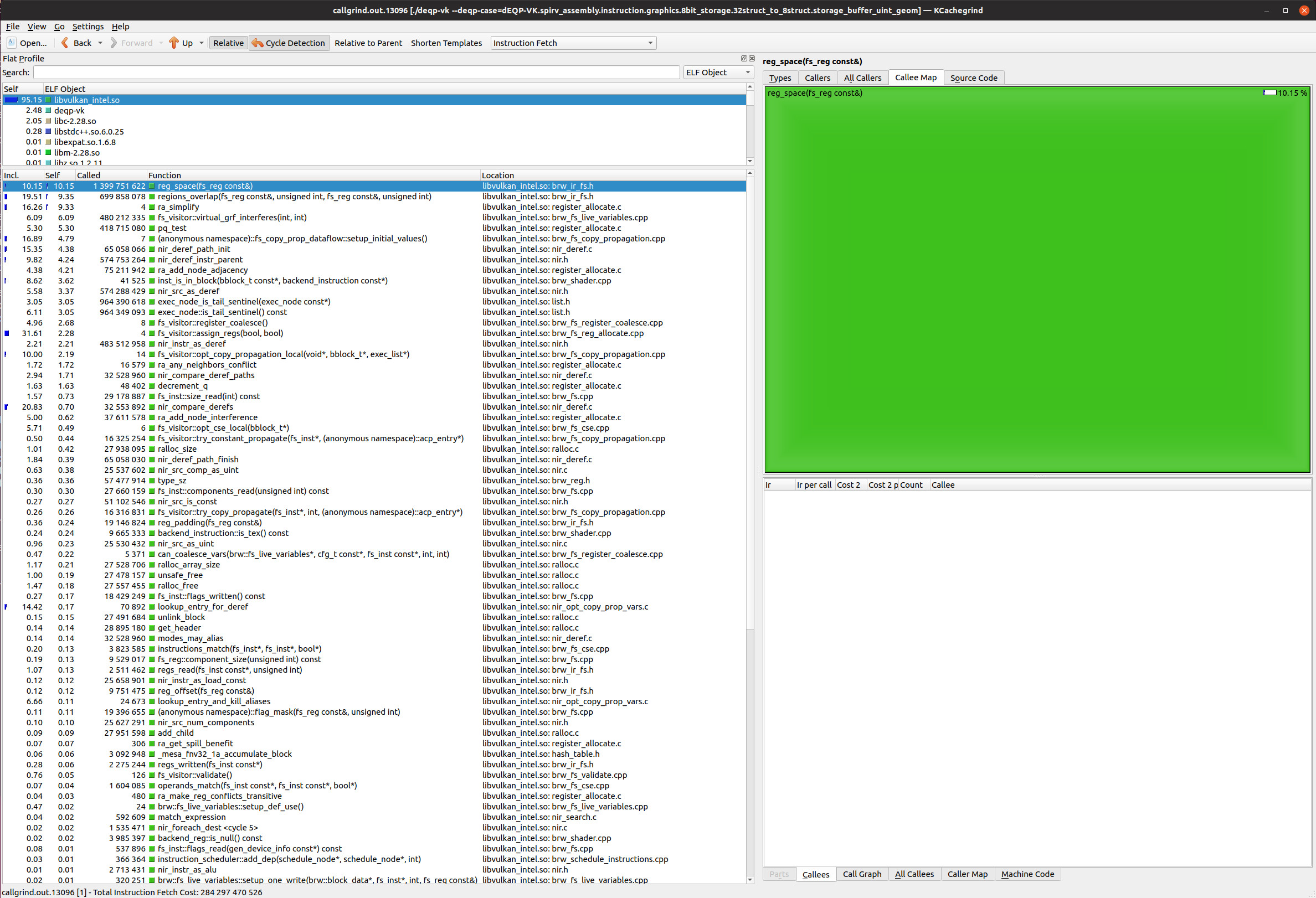This screenshot has height=898, width=1316.
Task: Click the Forward arrow icon
Action: pos(113,43)
